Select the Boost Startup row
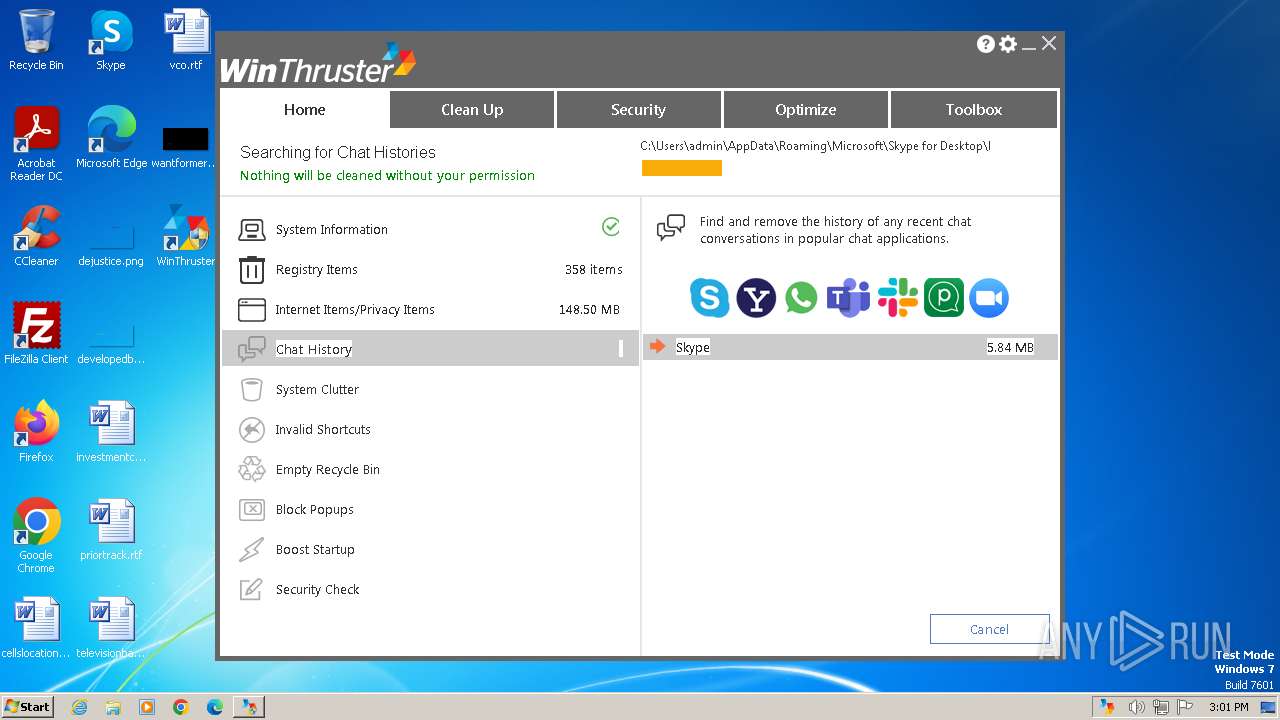 430,550
